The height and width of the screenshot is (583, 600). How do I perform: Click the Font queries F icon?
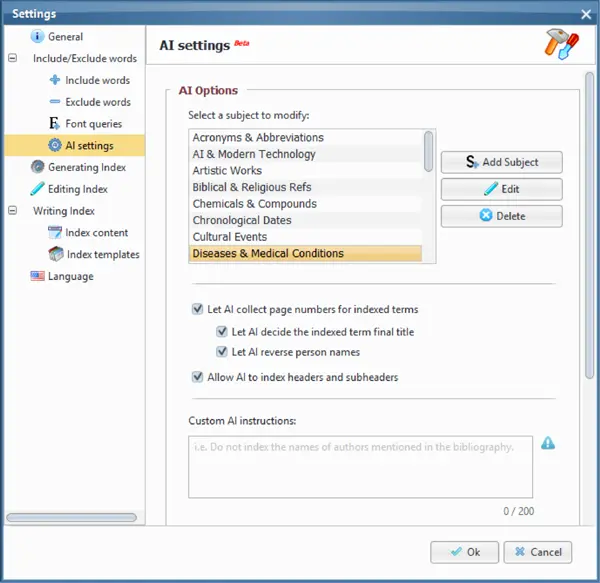[x=54, y=123]
